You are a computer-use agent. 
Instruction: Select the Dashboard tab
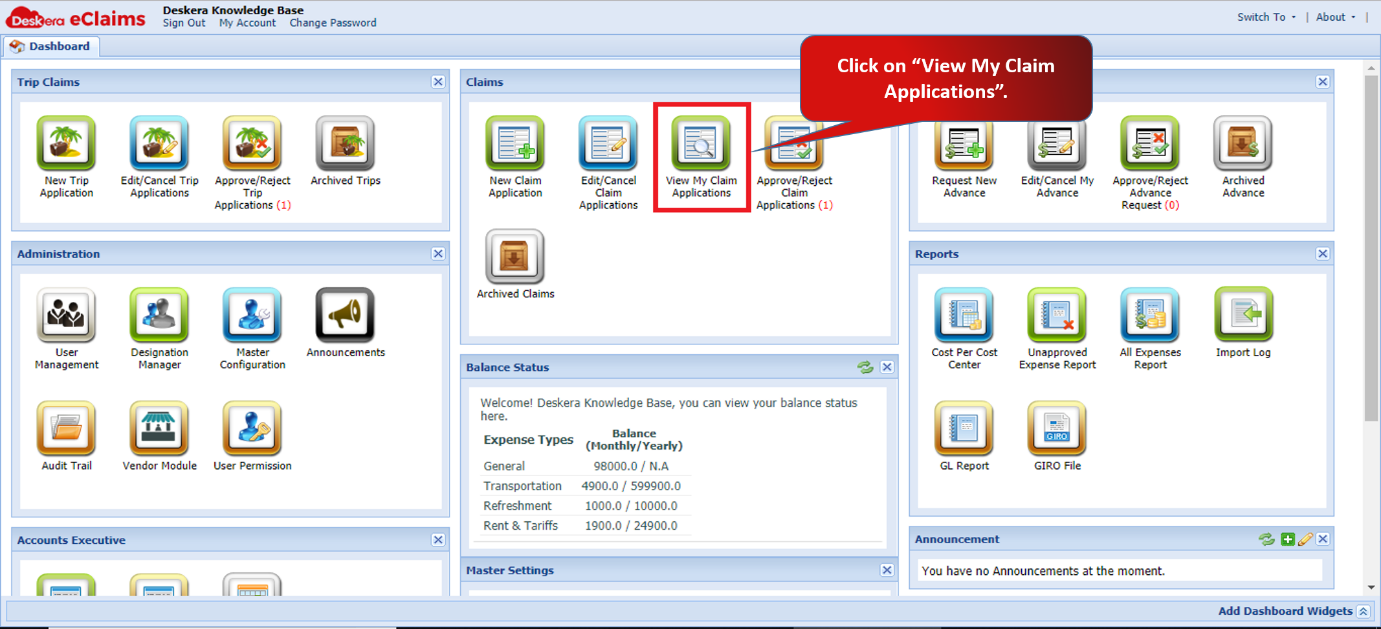click(x=51, y=46)
